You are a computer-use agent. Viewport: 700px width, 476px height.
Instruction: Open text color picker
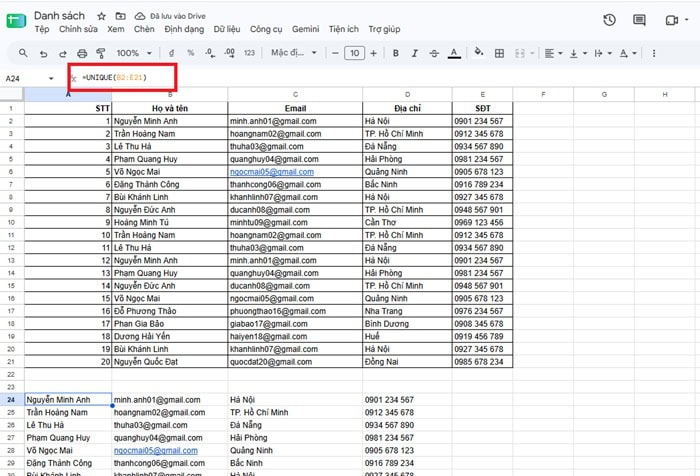pyautogui.click(x=454, y=54)
